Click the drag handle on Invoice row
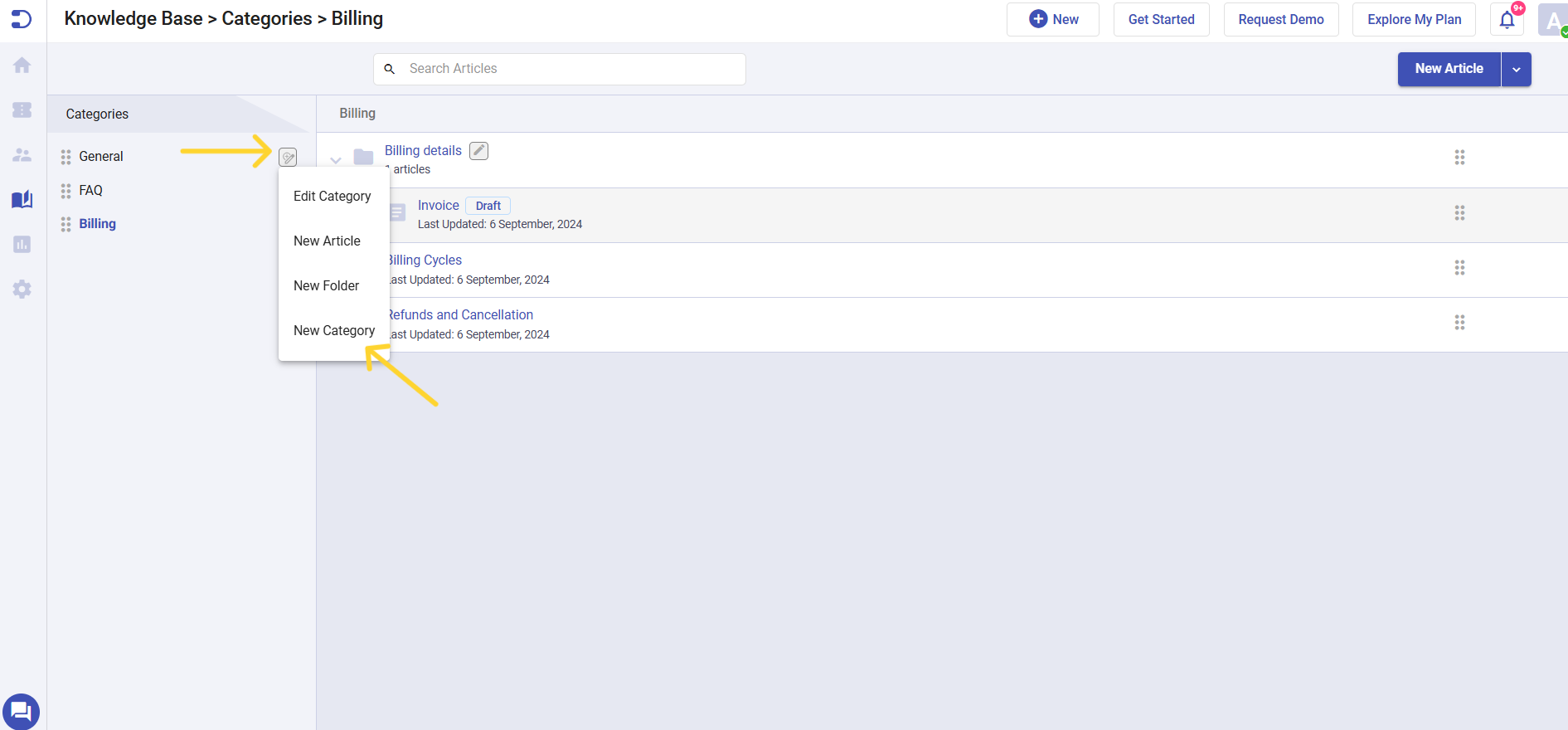Viewport: 1568px width, 730px height. coord(1459,213)
